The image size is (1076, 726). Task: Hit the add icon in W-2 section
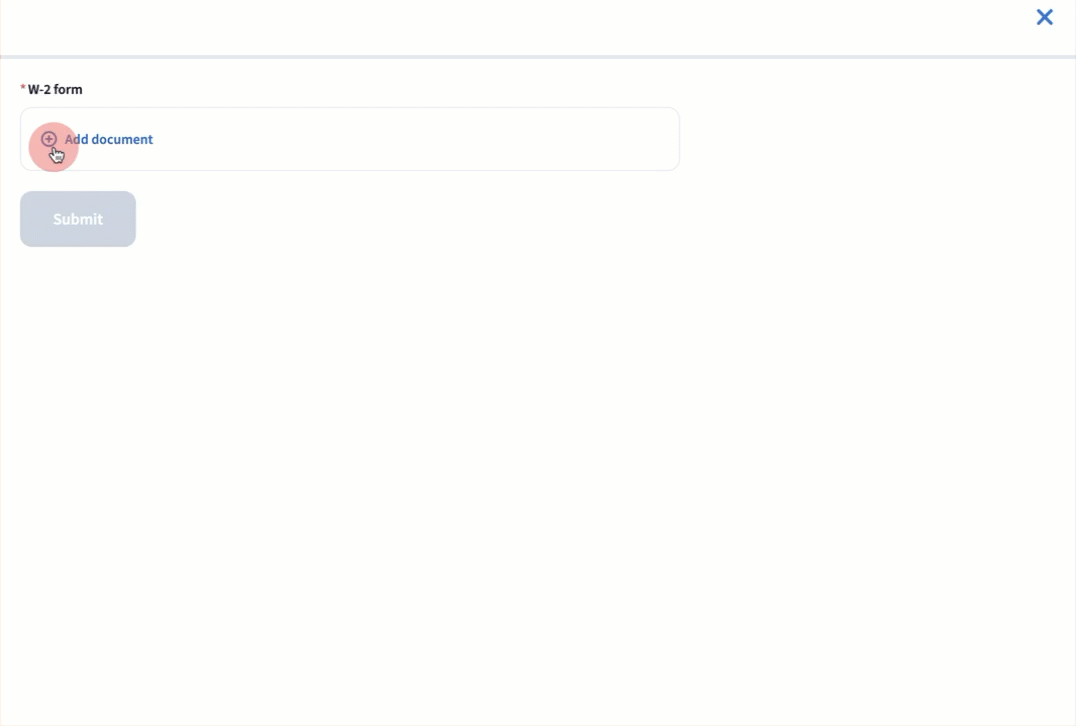(49, 139)
